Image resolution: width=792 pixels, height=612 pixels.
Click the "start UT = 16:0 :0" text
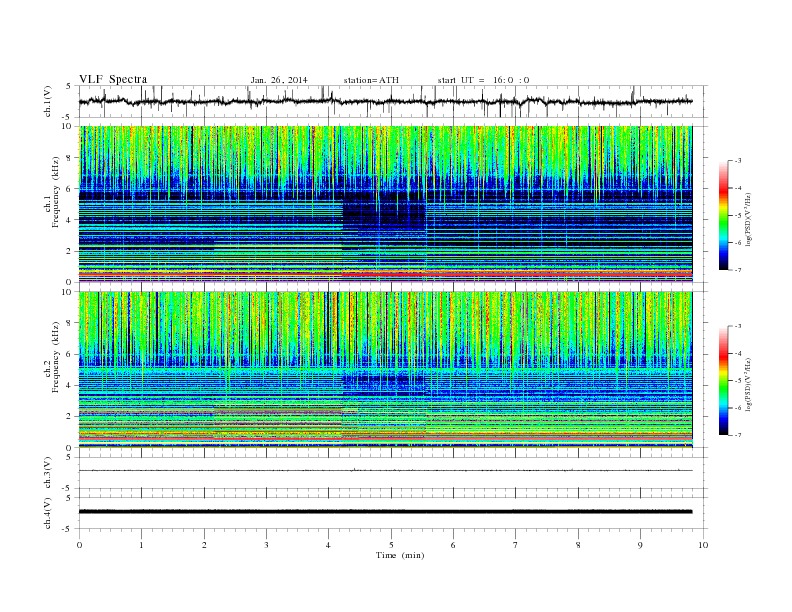[x=483, y=80]
